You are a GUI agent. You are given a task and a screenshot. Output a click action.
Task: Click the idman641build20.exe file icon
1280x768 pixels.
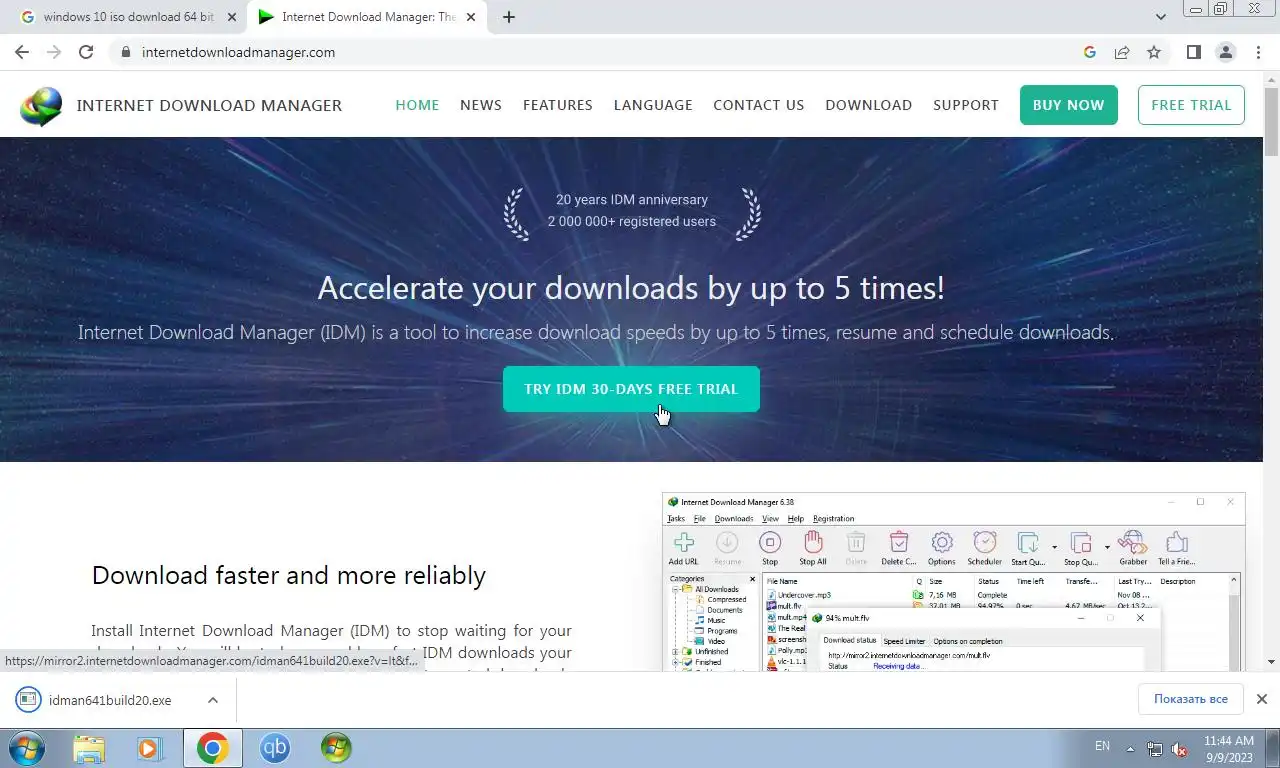point(28,700)
